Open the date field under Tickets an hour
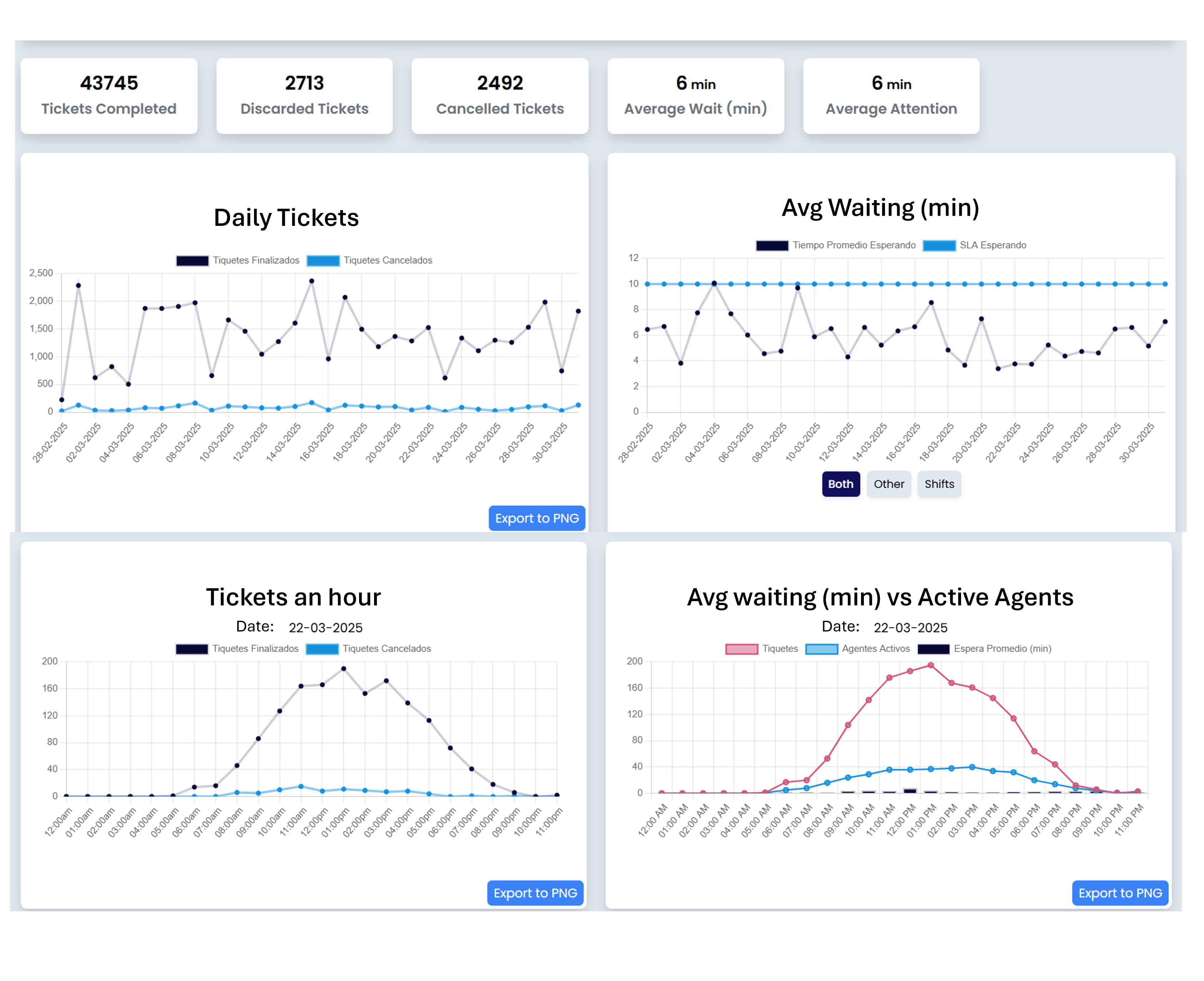 325,628
